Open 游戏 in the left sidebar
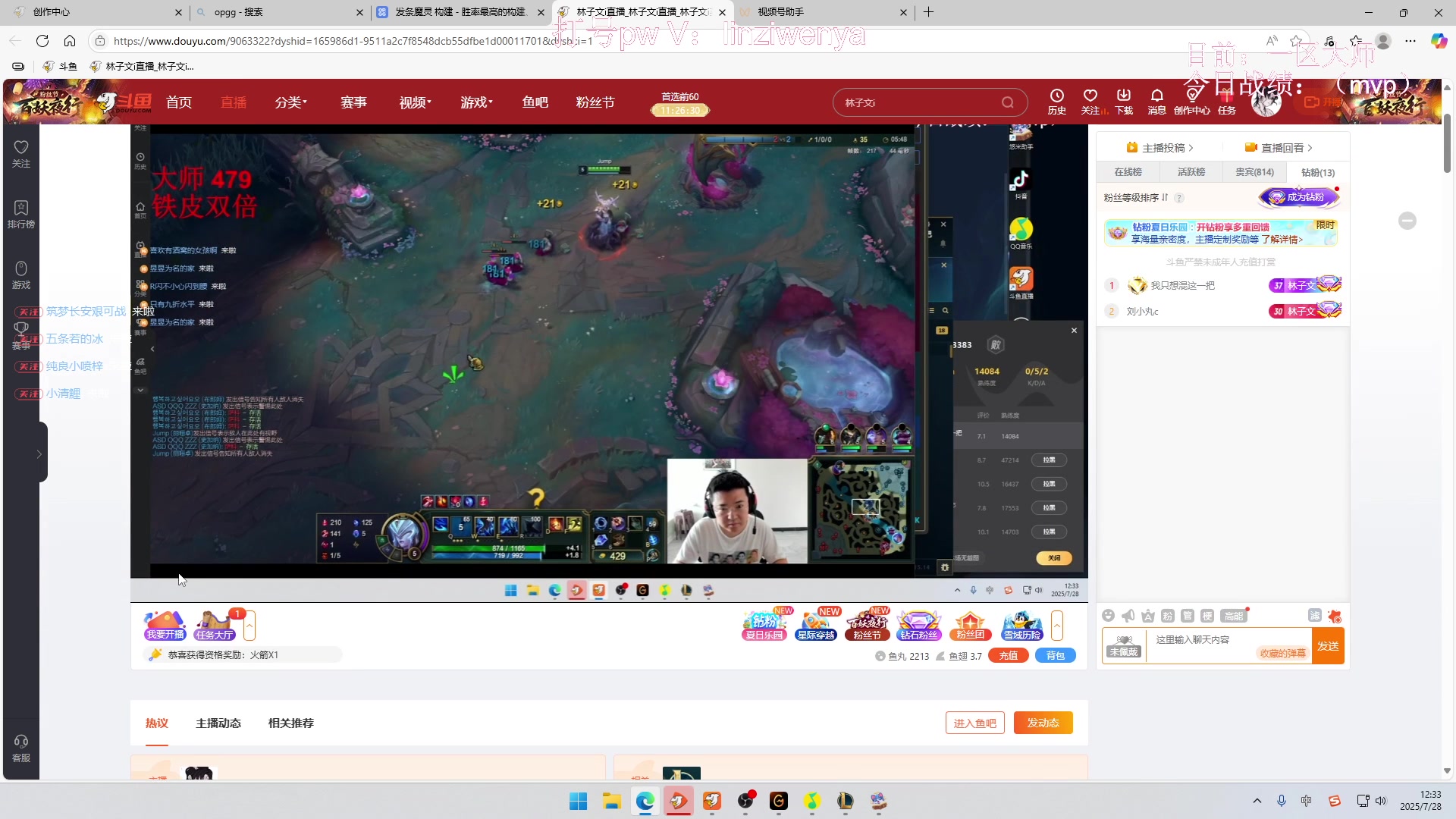 coord(21,275)
